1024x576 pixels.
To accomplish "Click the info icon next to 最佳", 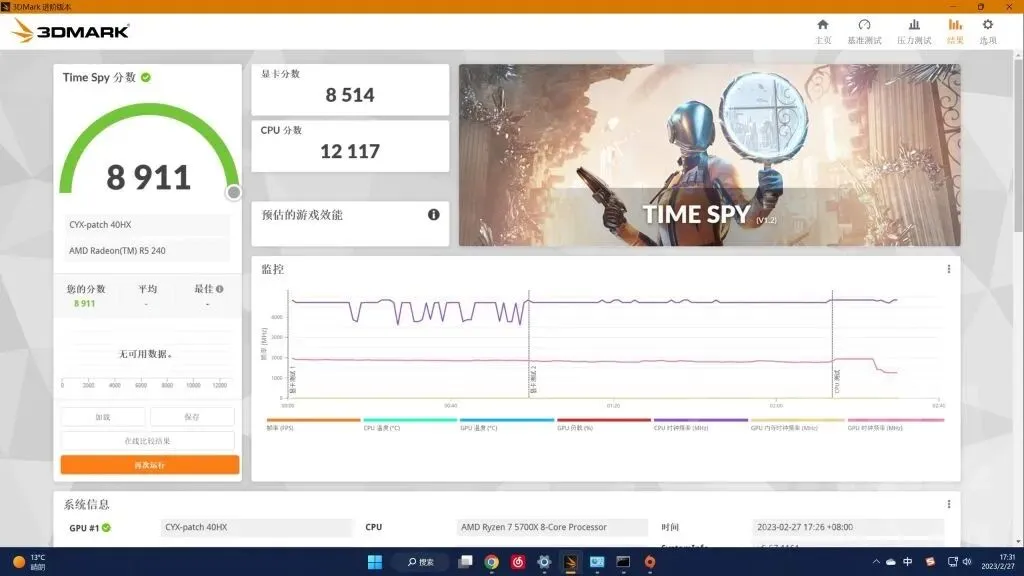I will tap(219, 289).
